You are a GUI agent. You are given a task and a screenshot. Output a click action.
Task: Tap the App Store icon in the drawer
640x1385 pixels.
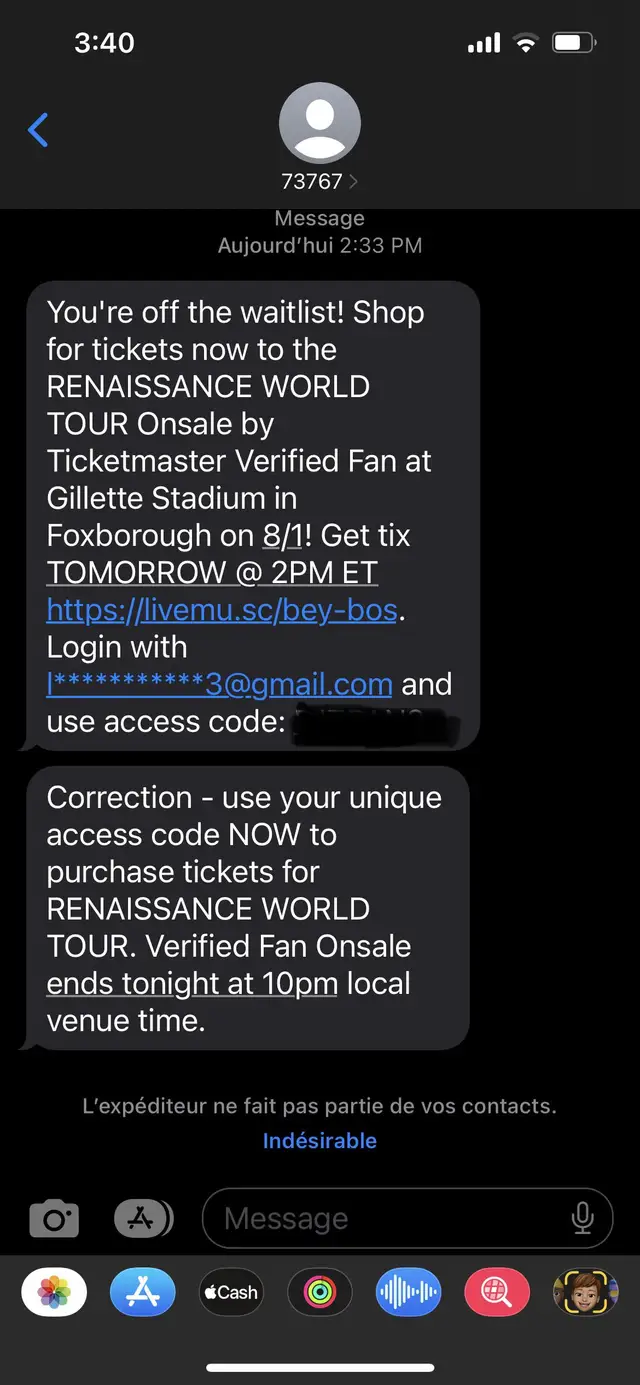(142, 1292)
